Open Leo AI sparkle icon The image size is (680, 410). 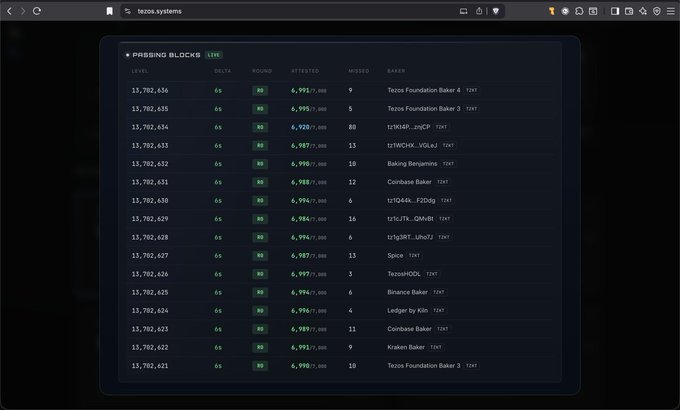click(x=643, y=11)
